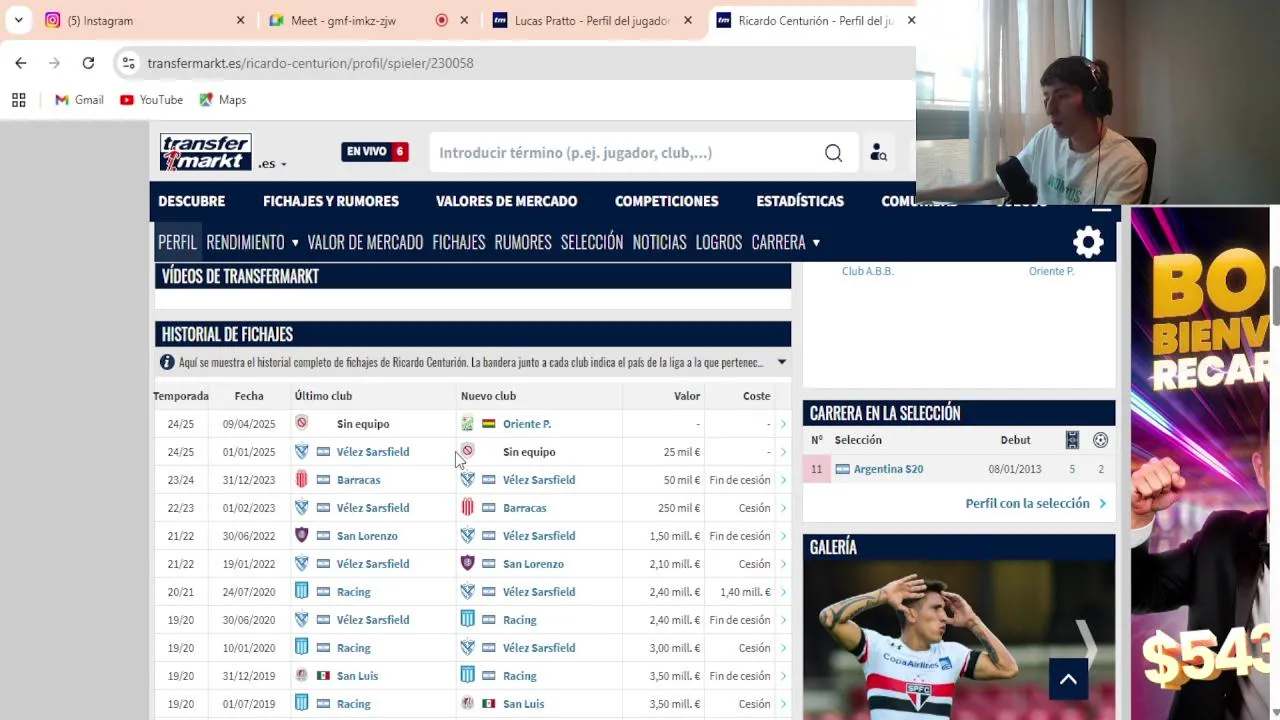1280x720 pixels.
Task: Switch to the Lucas Pratto browser tab
Action: click(x=590, y=20)
